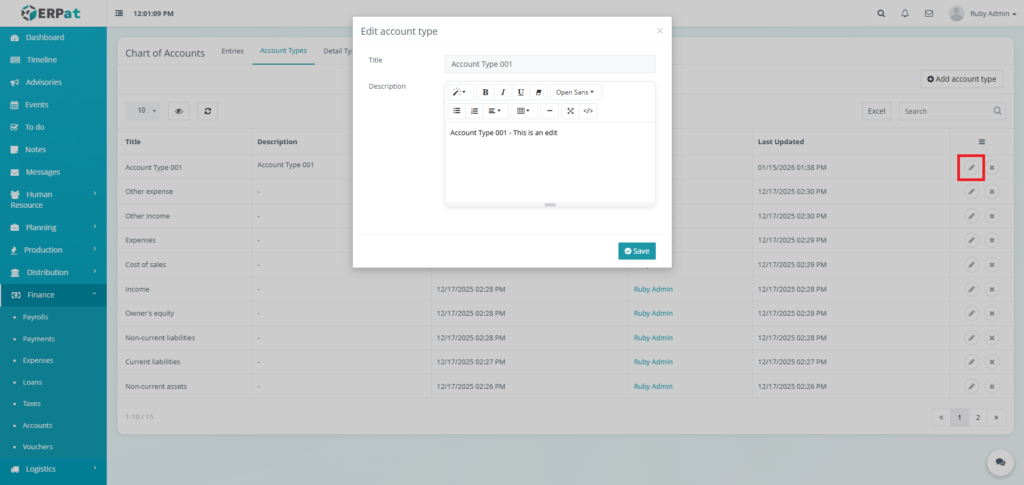The image size is (1024, 485).
Task: Close the Edit account type dialog
Action: [660, 31]
